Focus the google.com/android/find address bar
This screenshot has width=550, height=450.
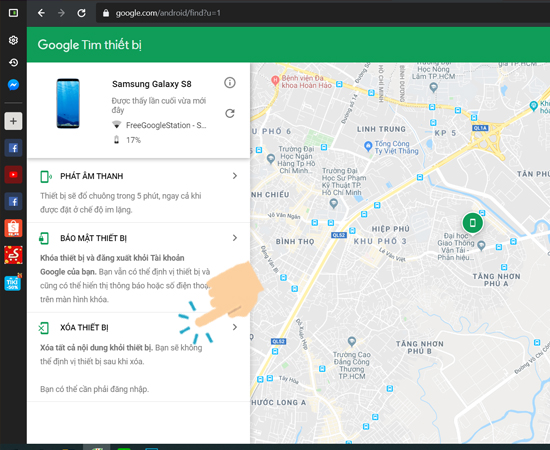coord(323,13)
